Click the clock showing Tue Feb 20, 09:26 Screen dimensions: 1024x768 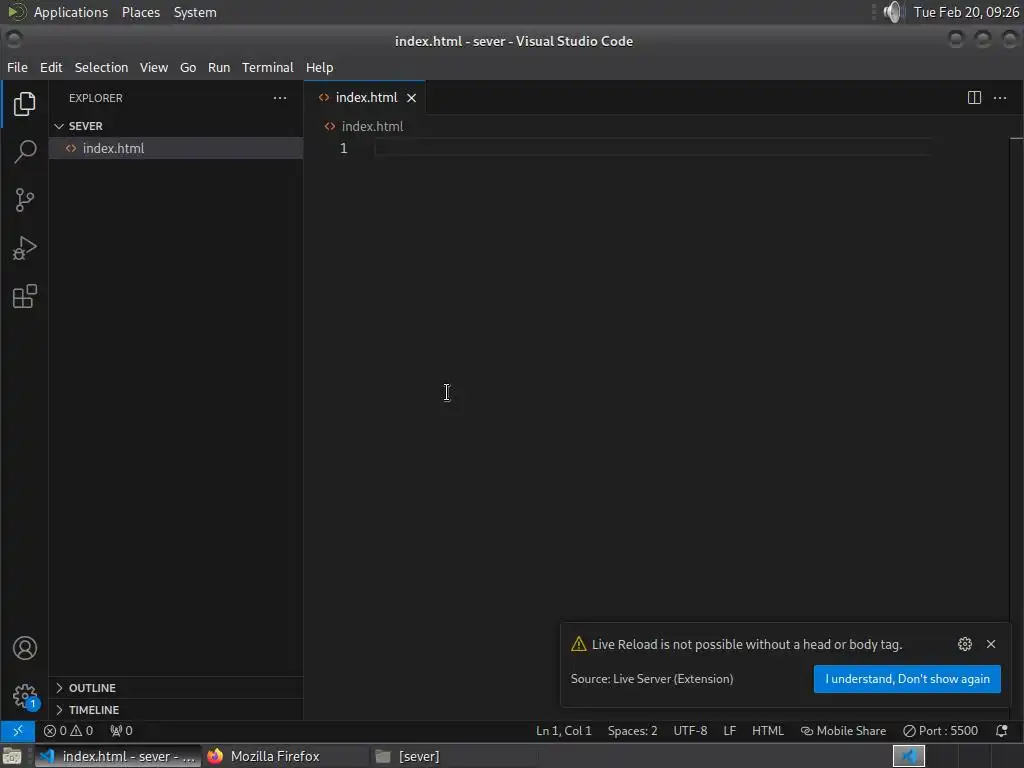click(x=966, y=12)
